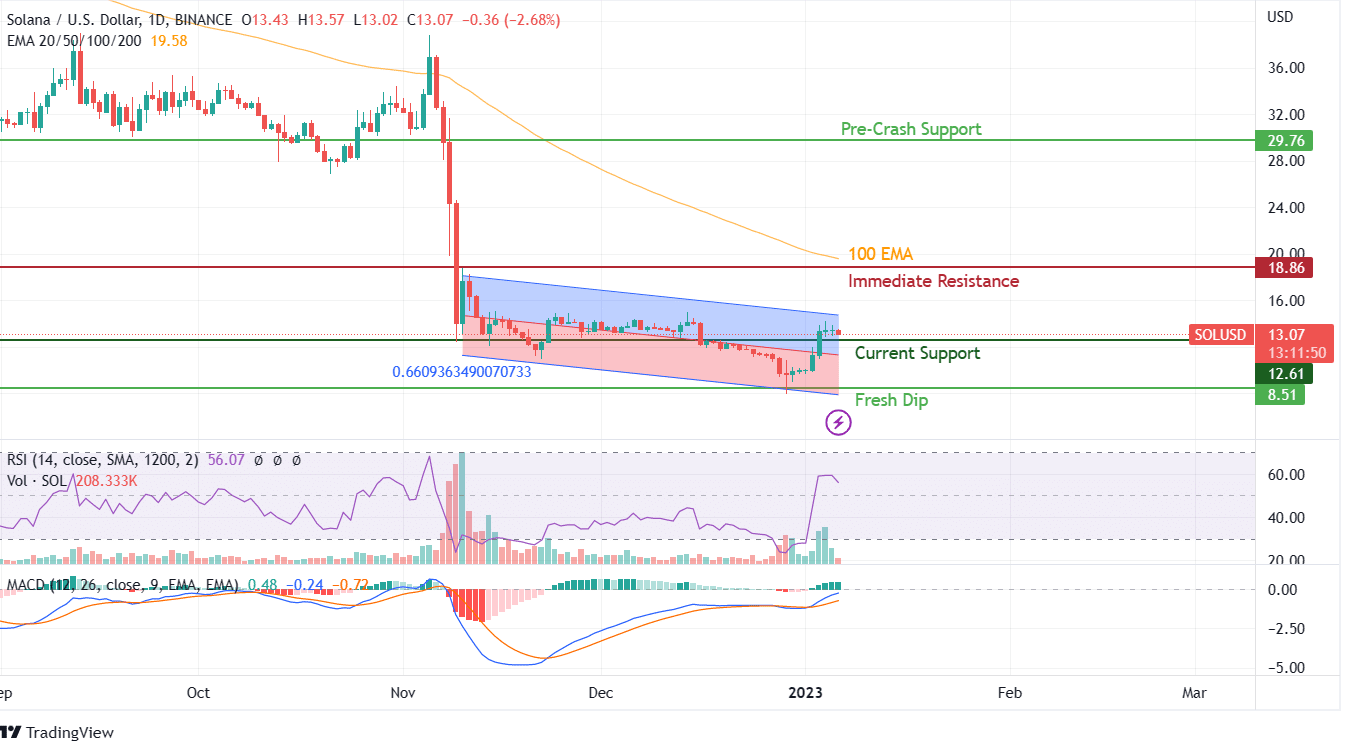
Task: Click the MACD signal value −0.72
Action: 349,585
